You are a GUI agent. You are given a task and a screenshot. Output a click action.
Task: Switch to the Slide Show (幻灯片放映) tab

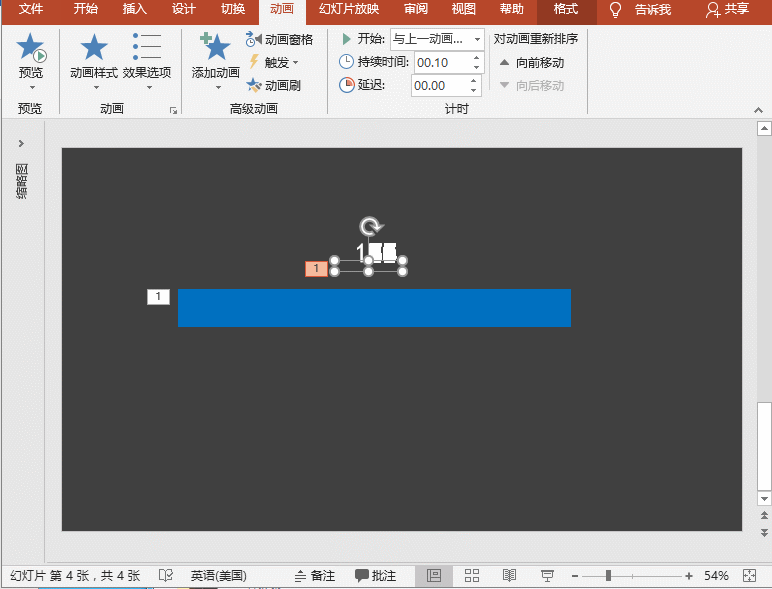click(349, 9)
